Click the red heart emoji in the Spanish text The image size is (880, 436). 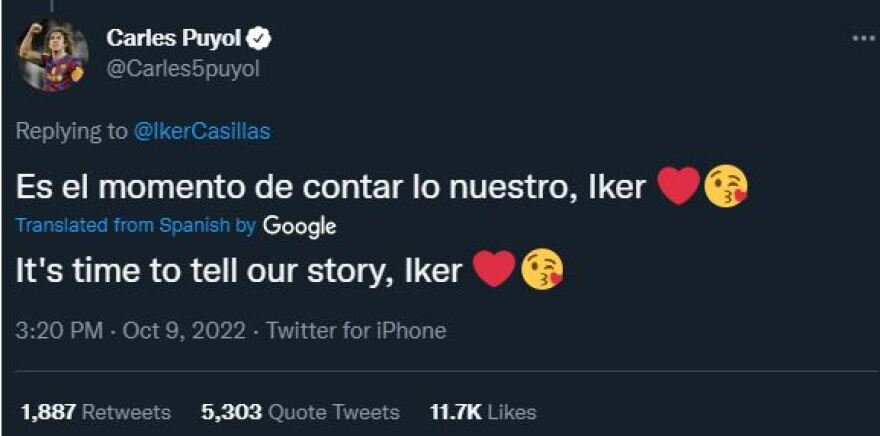(x=678, y=187)
